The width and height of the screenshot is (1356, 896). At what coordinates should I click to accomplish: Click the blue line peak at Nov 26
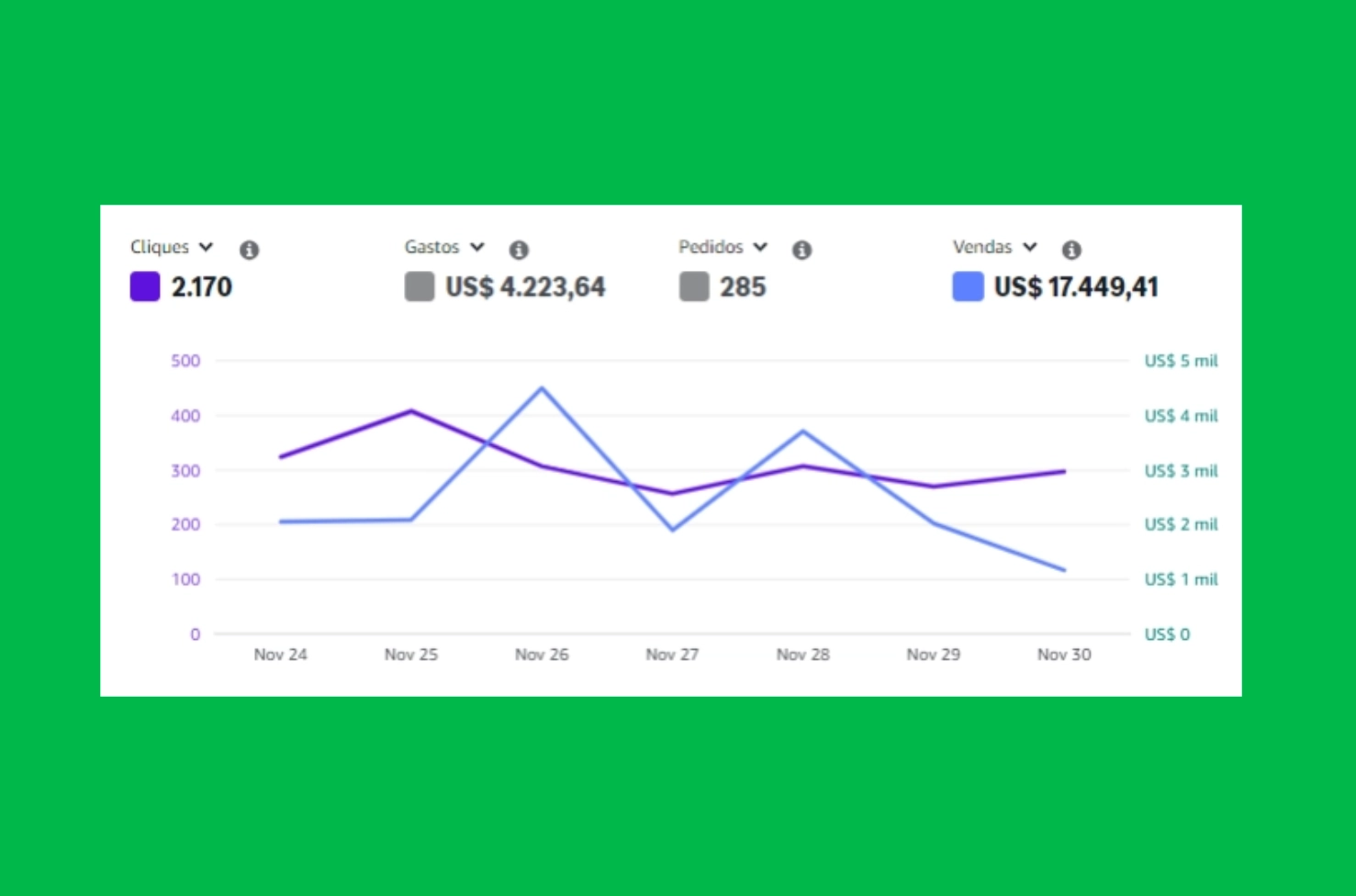(x=542, y=388)
